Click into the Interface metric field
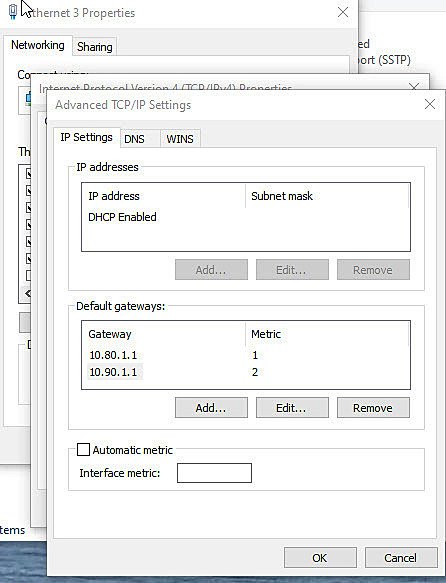Viewport: 446px width, 583px height. 214,473
